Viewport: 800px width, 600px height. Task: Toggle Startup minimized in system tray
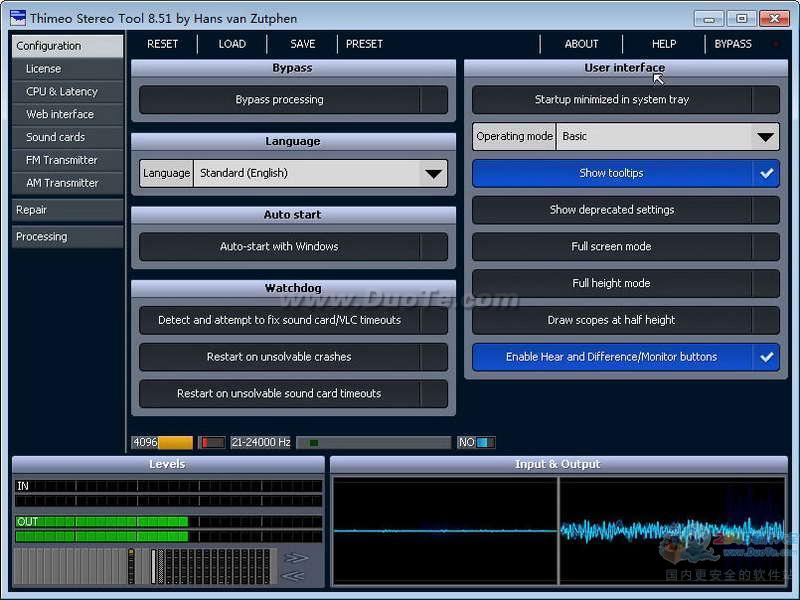(x=626, y=99)
